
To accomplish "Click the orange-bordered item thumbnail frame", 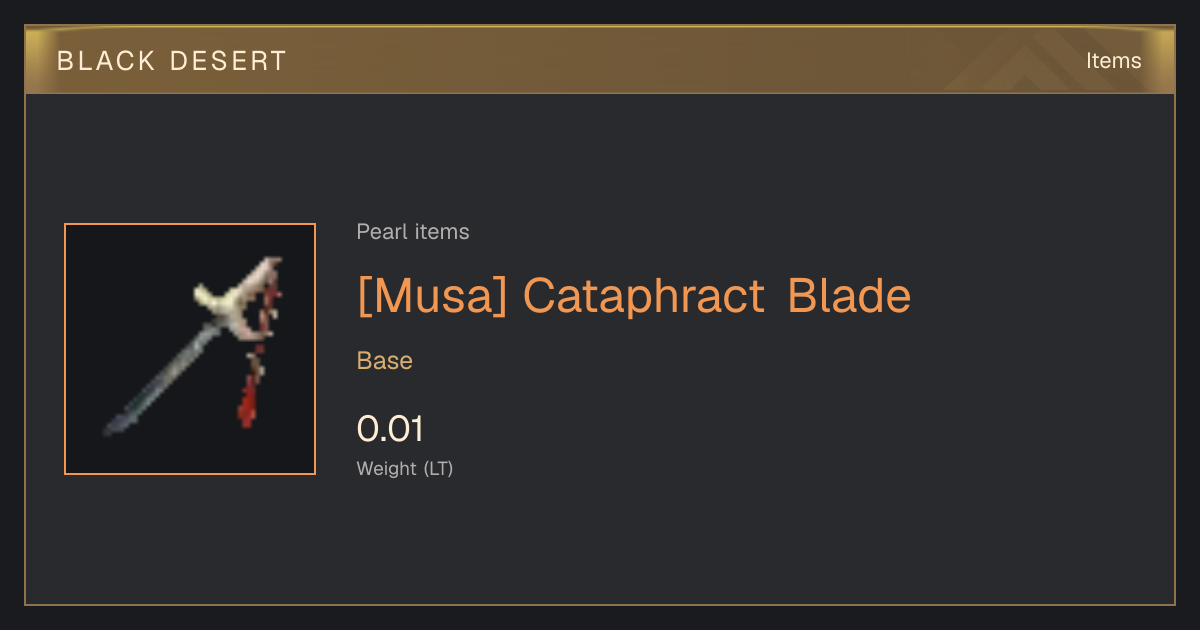I will [x=190, y=349].
